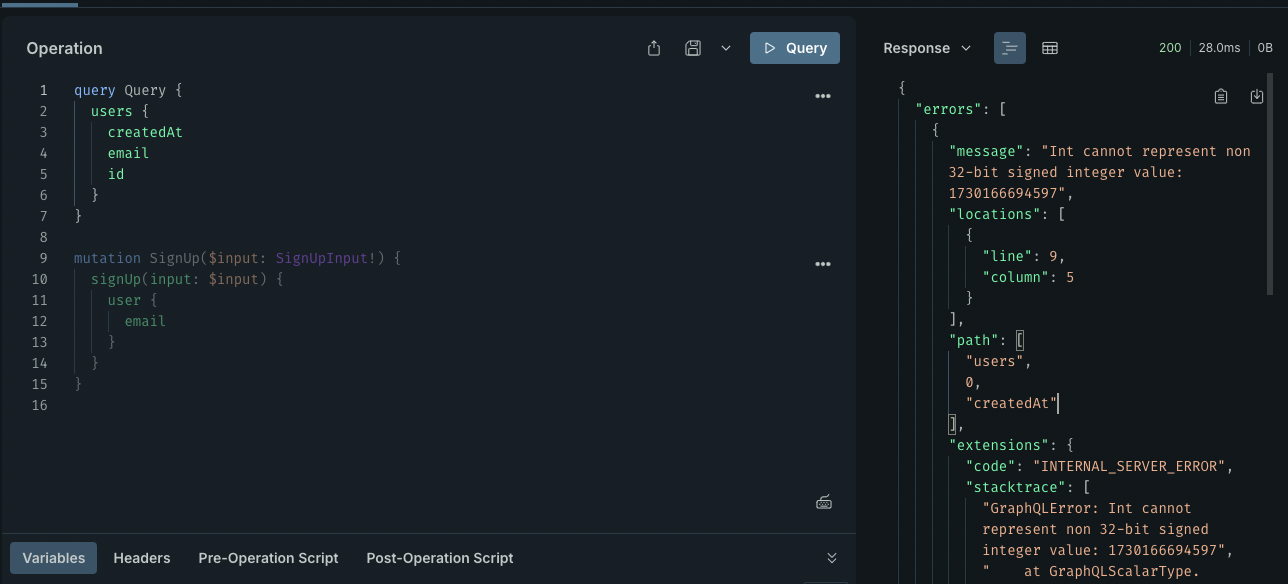Copy response to clipboard
1288x584 pixels.
[1221, 96]
